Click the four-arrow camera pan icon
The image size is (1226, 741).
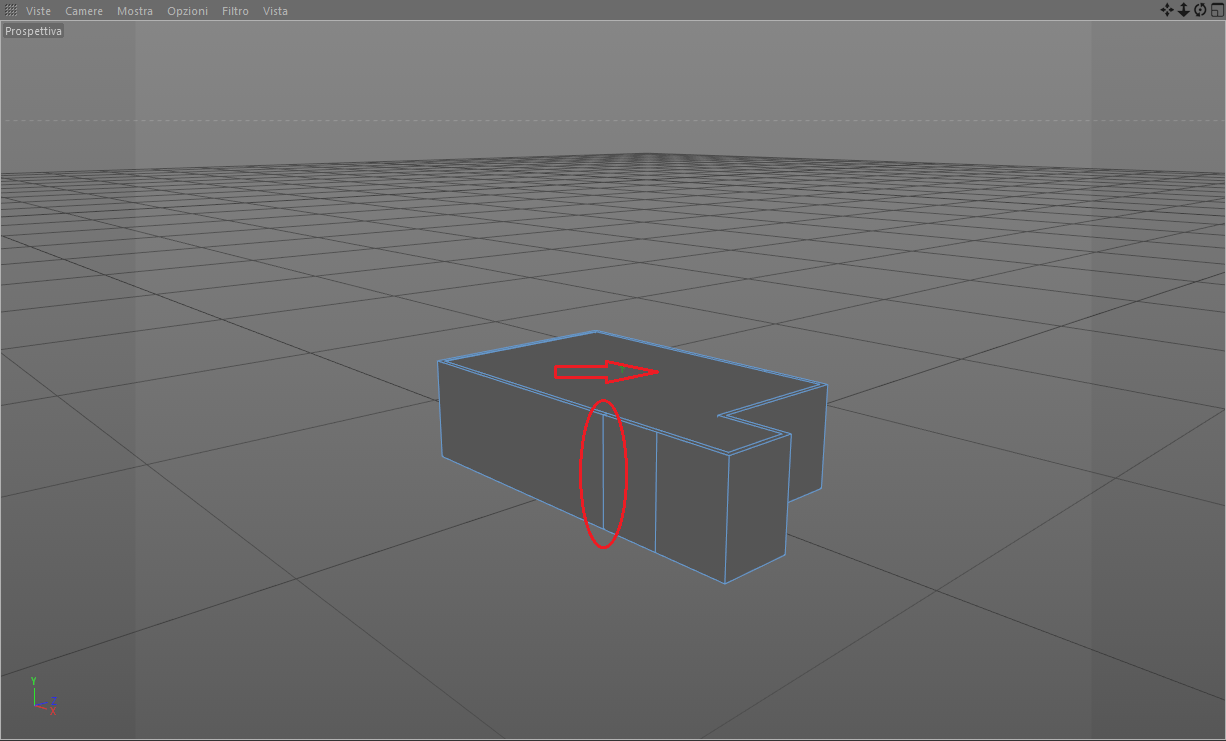coord(1166,10)
